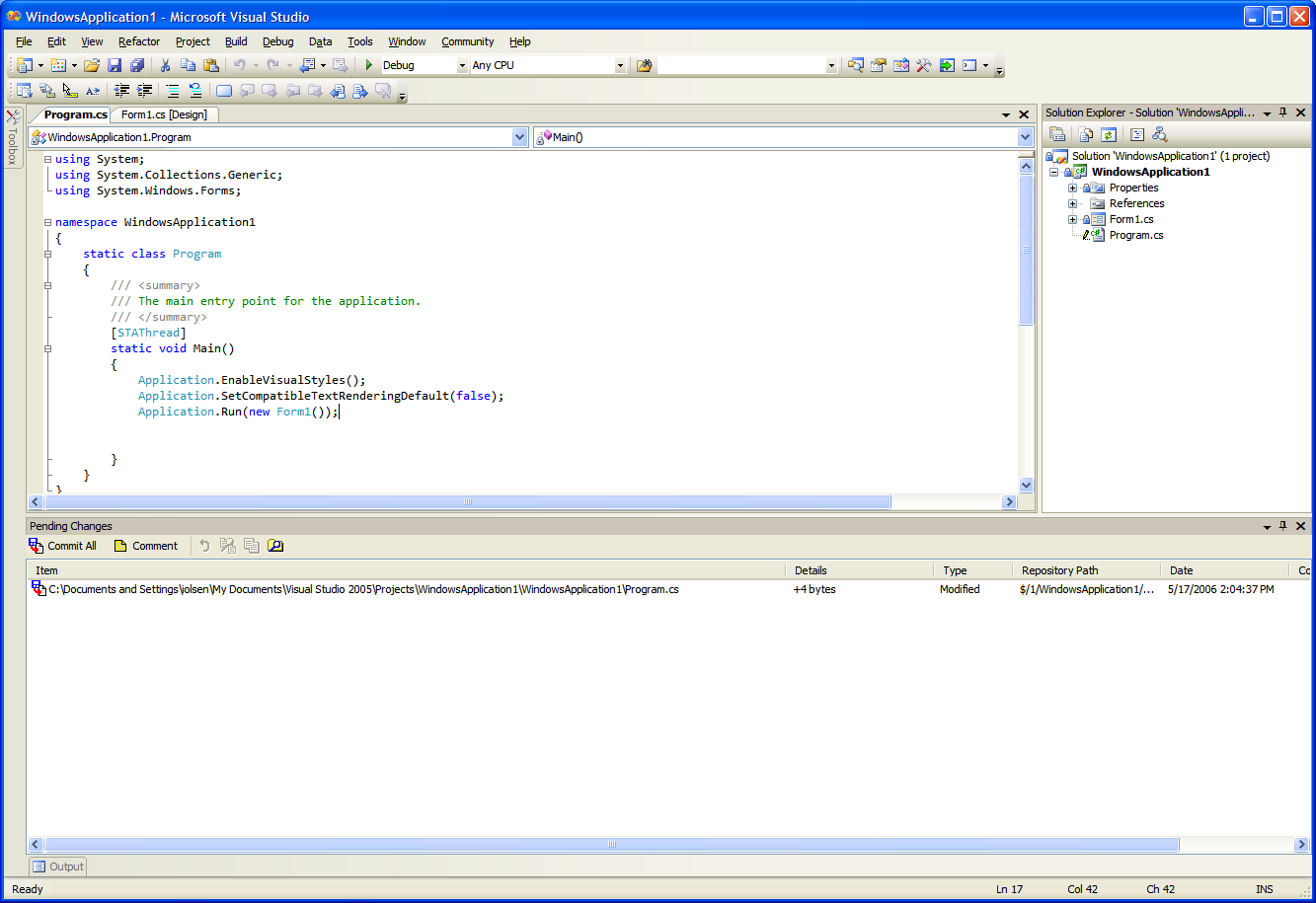Open the Output tab
Image resolution: width=1316 pixels, height=903 pixels.
point(58,866)
